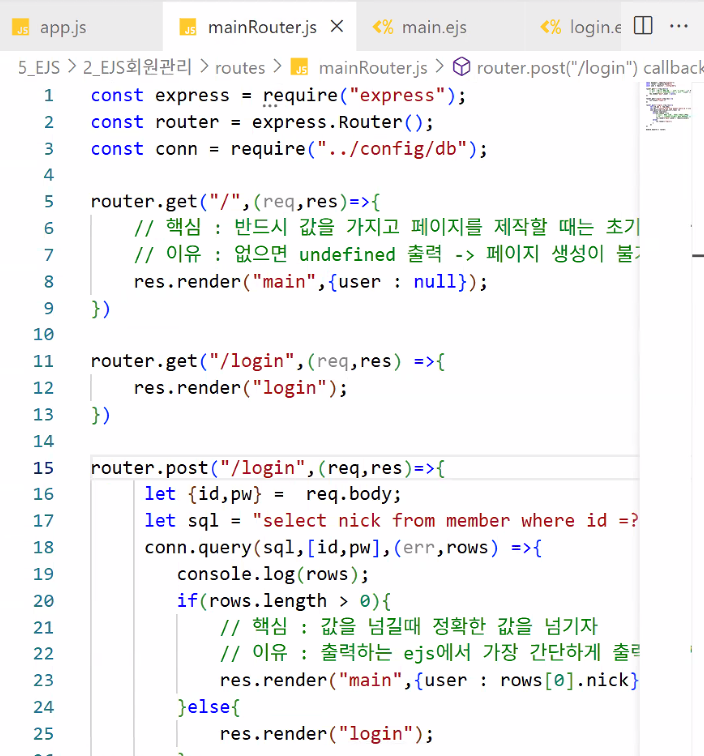Click line number 15 in the gutter
The height and width of the screenshot is (756, 704).
point(43,468)
